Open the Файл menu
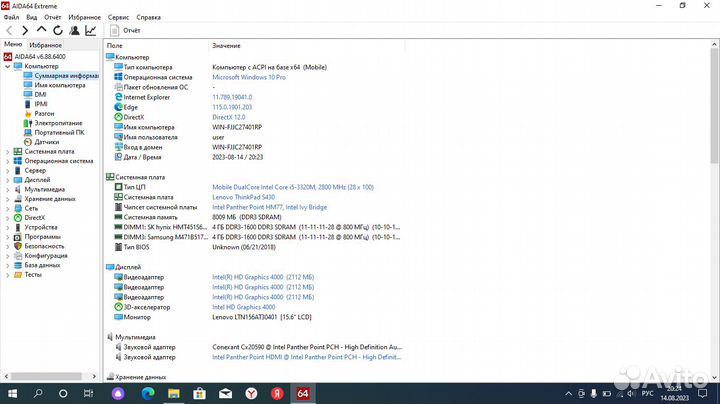The height and width of the screenshot is (404, 720). coord(11,17)
